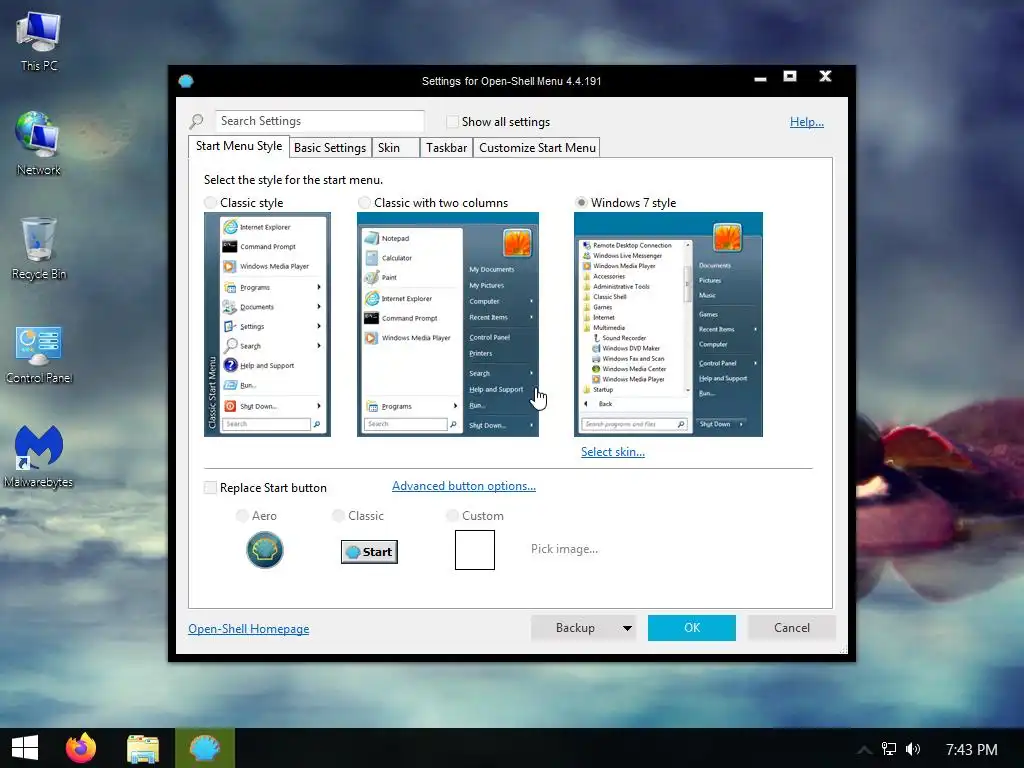This screenshot has height=768, width=1024.
Task: Focus the Search Settings field
Action: (x=319, y=121)
